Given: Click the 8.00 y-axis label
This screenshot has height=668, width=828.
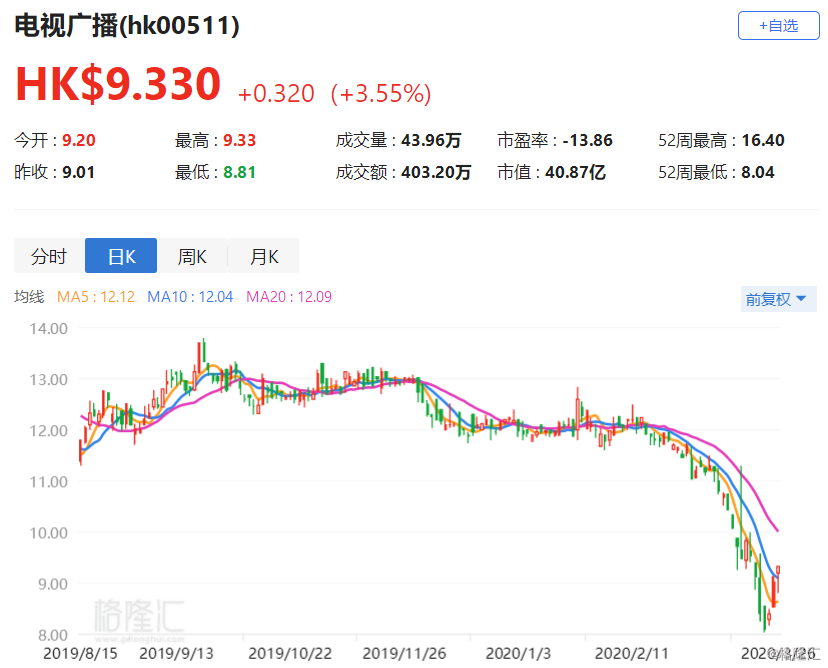Looking at the screenshot, I should click(53, 635).
